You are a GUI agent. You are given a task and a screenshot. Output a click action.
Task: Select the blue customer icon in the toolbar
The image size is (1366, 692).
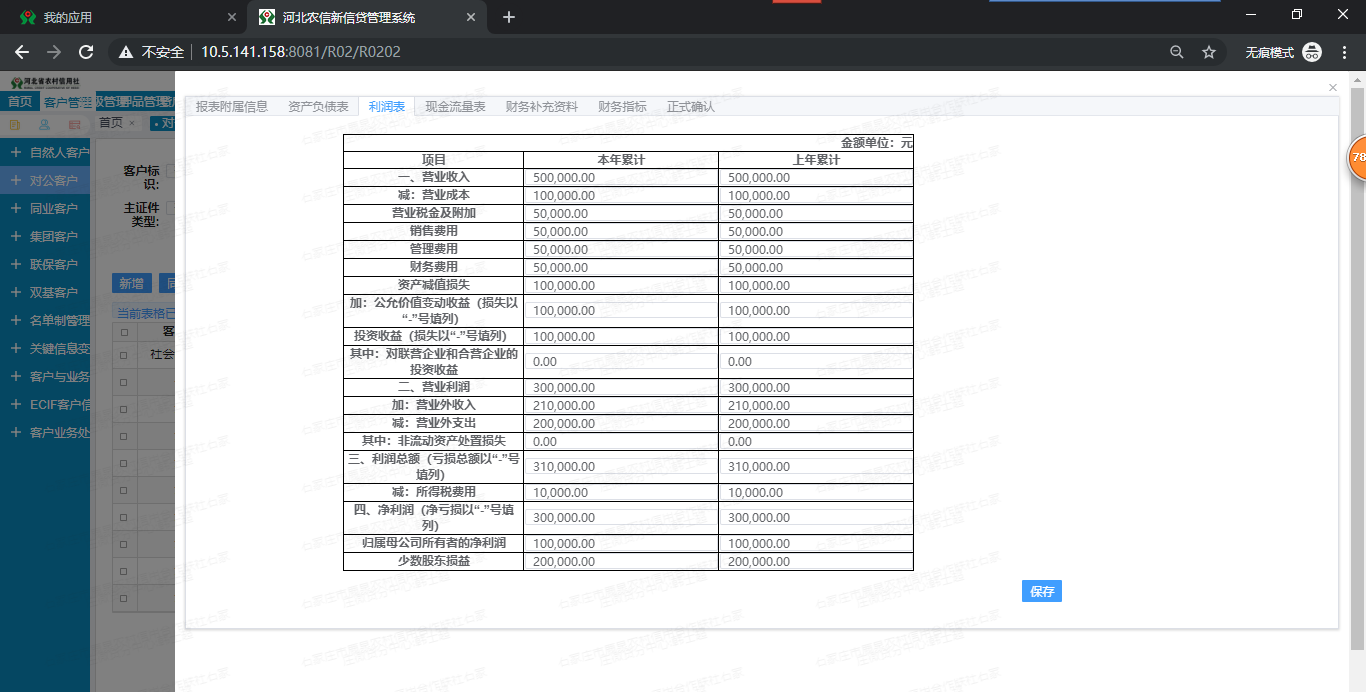click(44, 123)
